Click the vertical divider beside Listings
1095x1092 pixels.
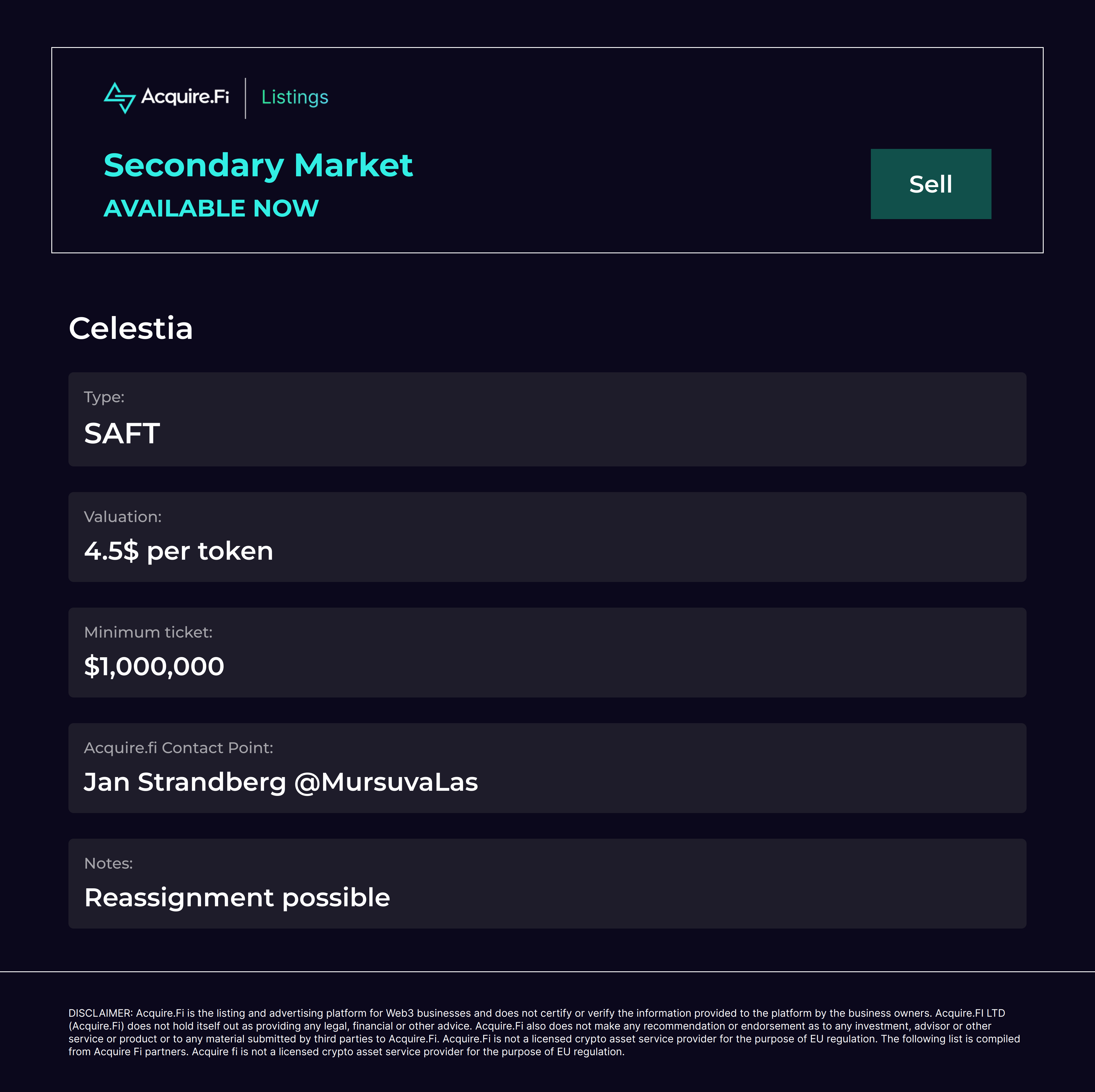coord(246,98)
